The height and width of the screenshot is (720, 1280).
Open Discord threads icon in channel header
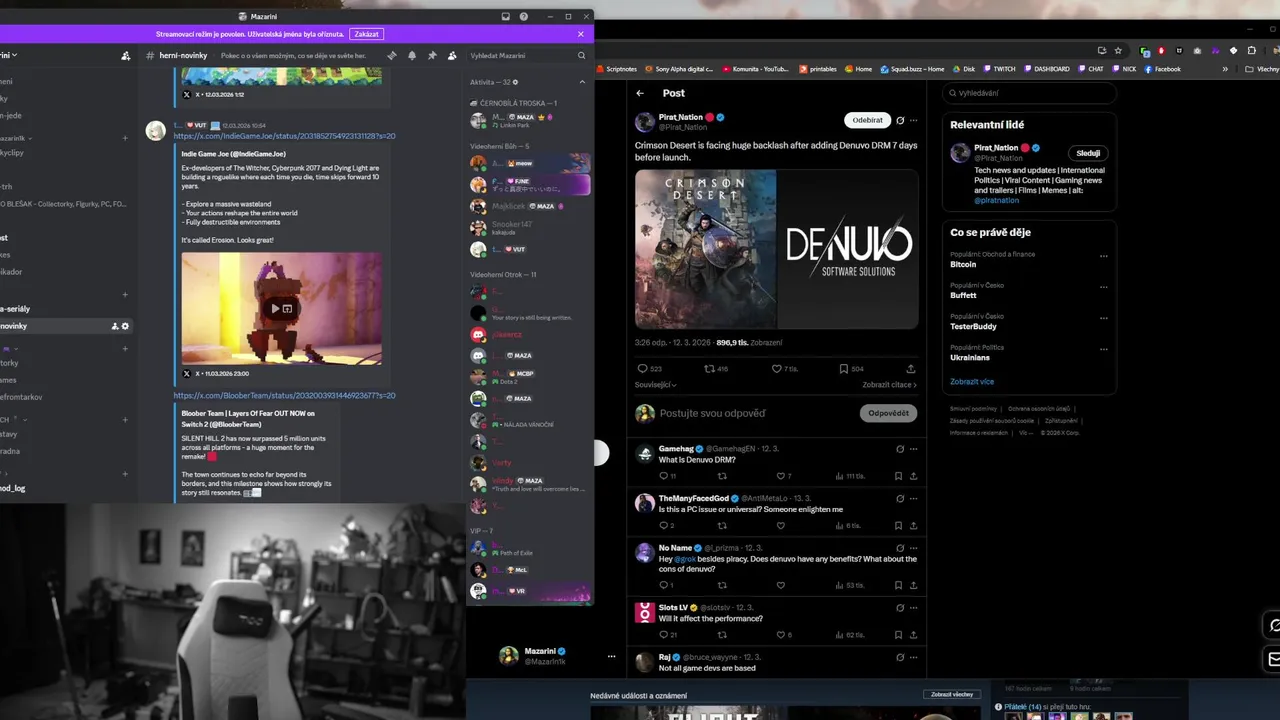(391, 56)
